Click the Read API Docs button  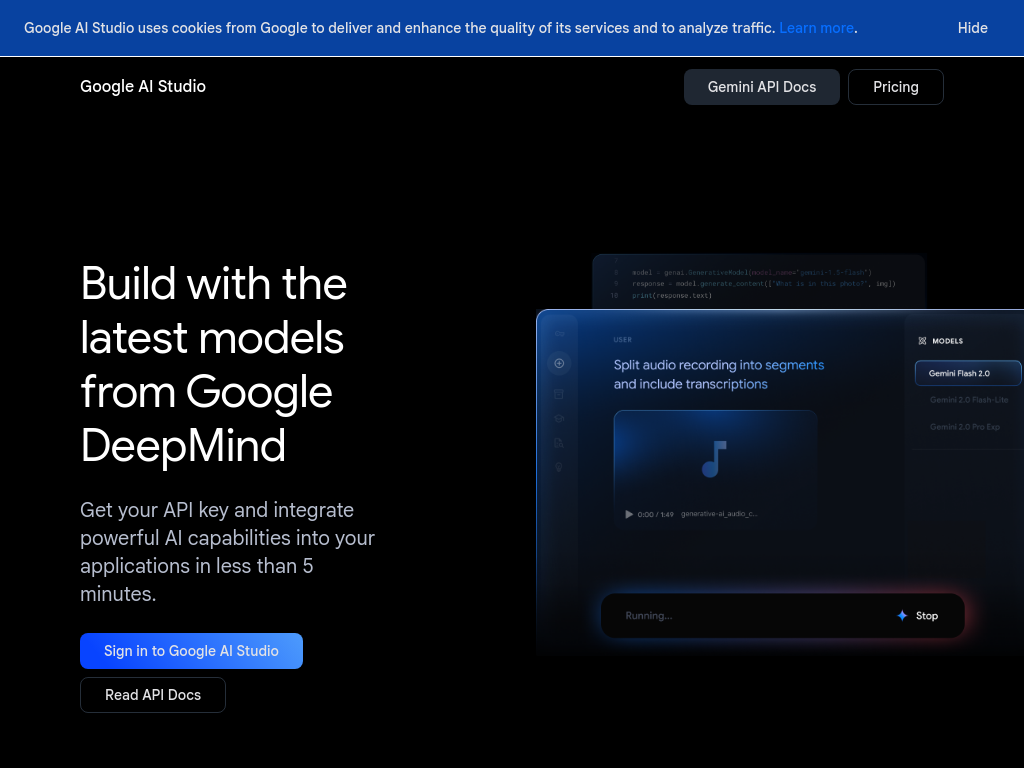(x=153, y=695)
